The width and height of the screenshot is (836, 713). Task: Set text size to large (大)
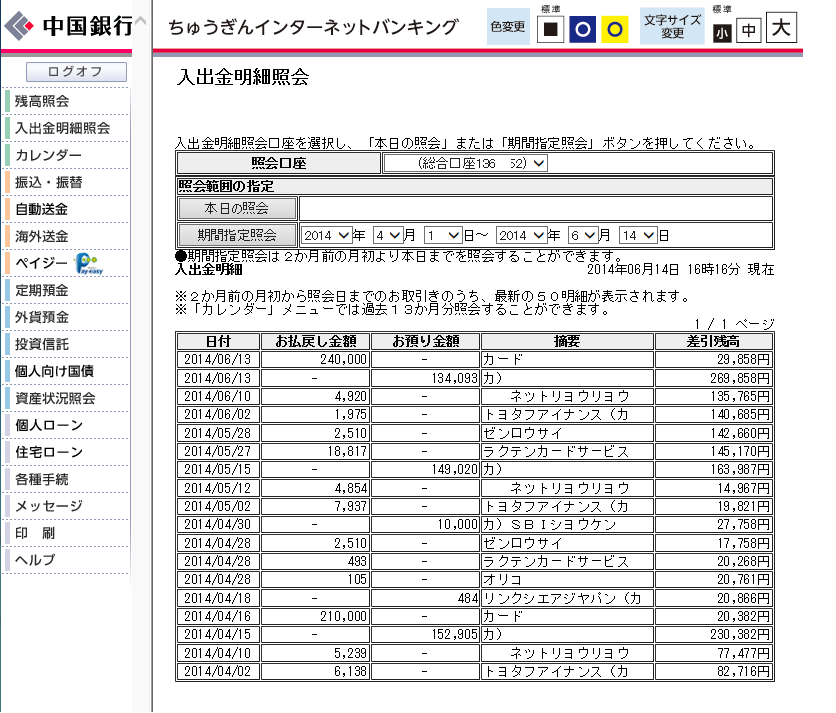[x=781, y=27]
